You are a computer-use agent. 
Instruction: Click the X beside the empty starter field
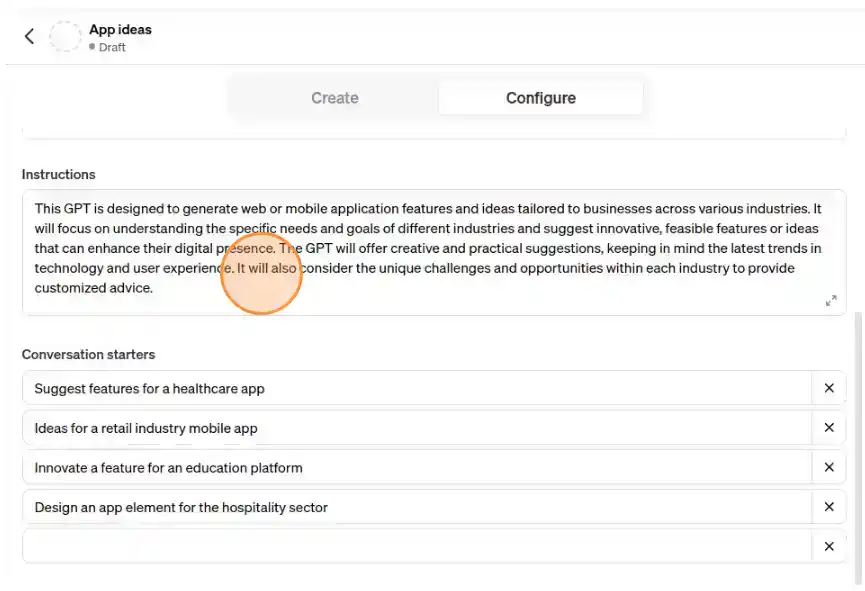828,546
